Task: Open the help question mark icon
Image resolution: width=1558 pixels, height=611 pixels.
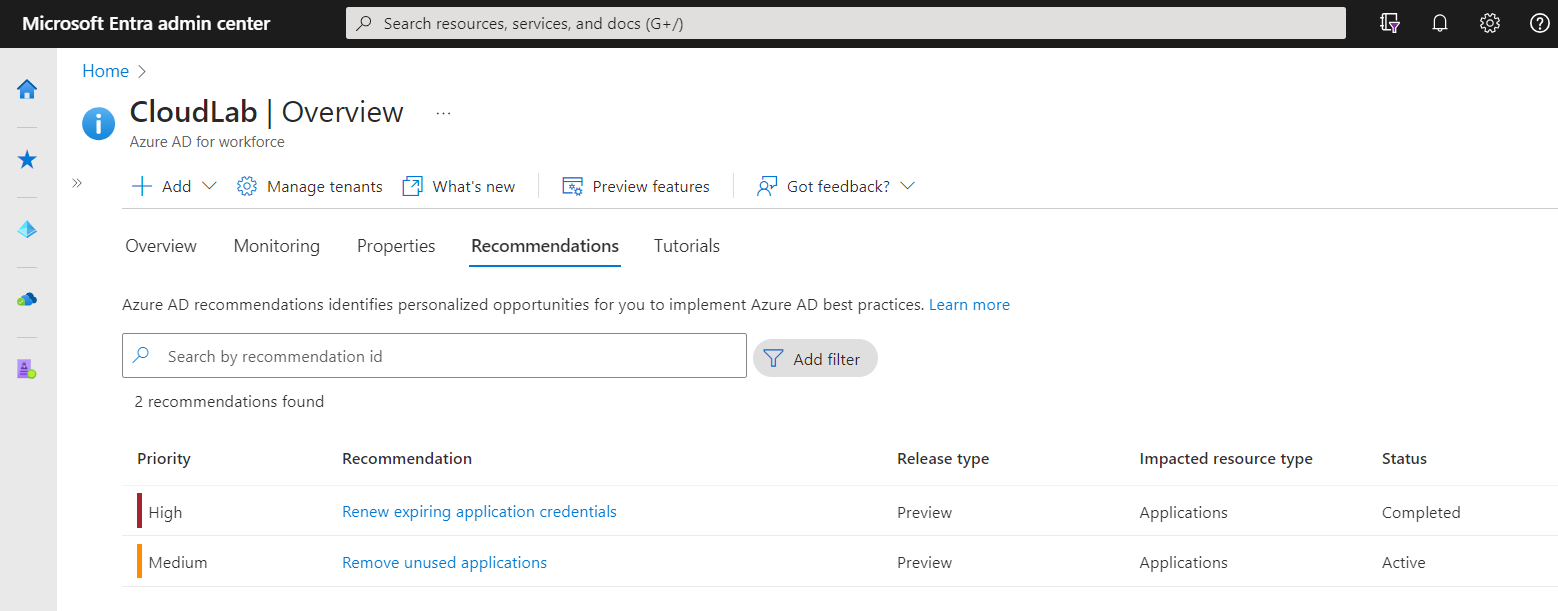Action: (x=1540, y=23)
